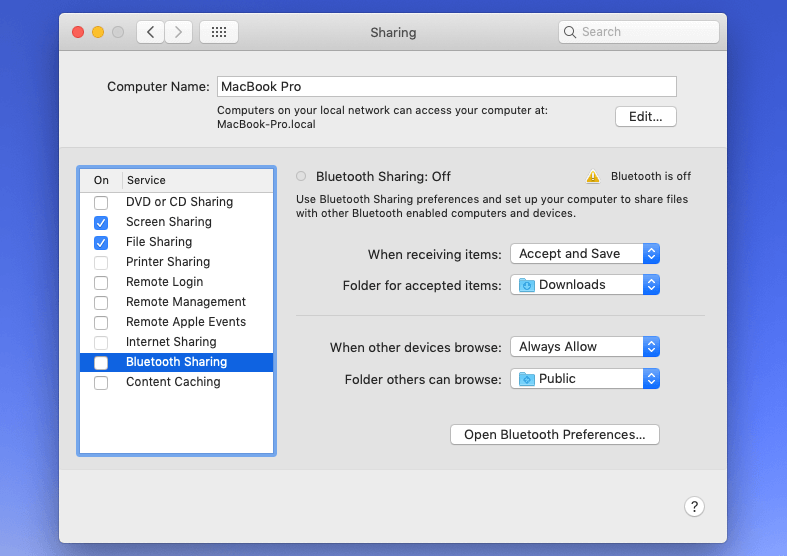Select the Content Caching service row

[176, 382]
